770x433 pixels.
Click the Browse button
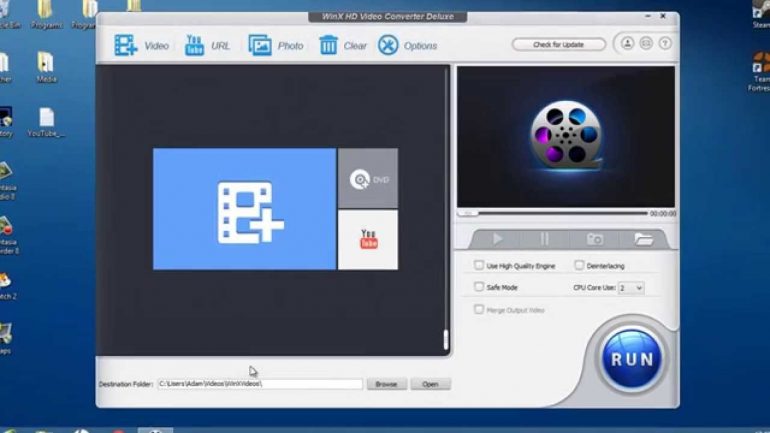(386, 384)
